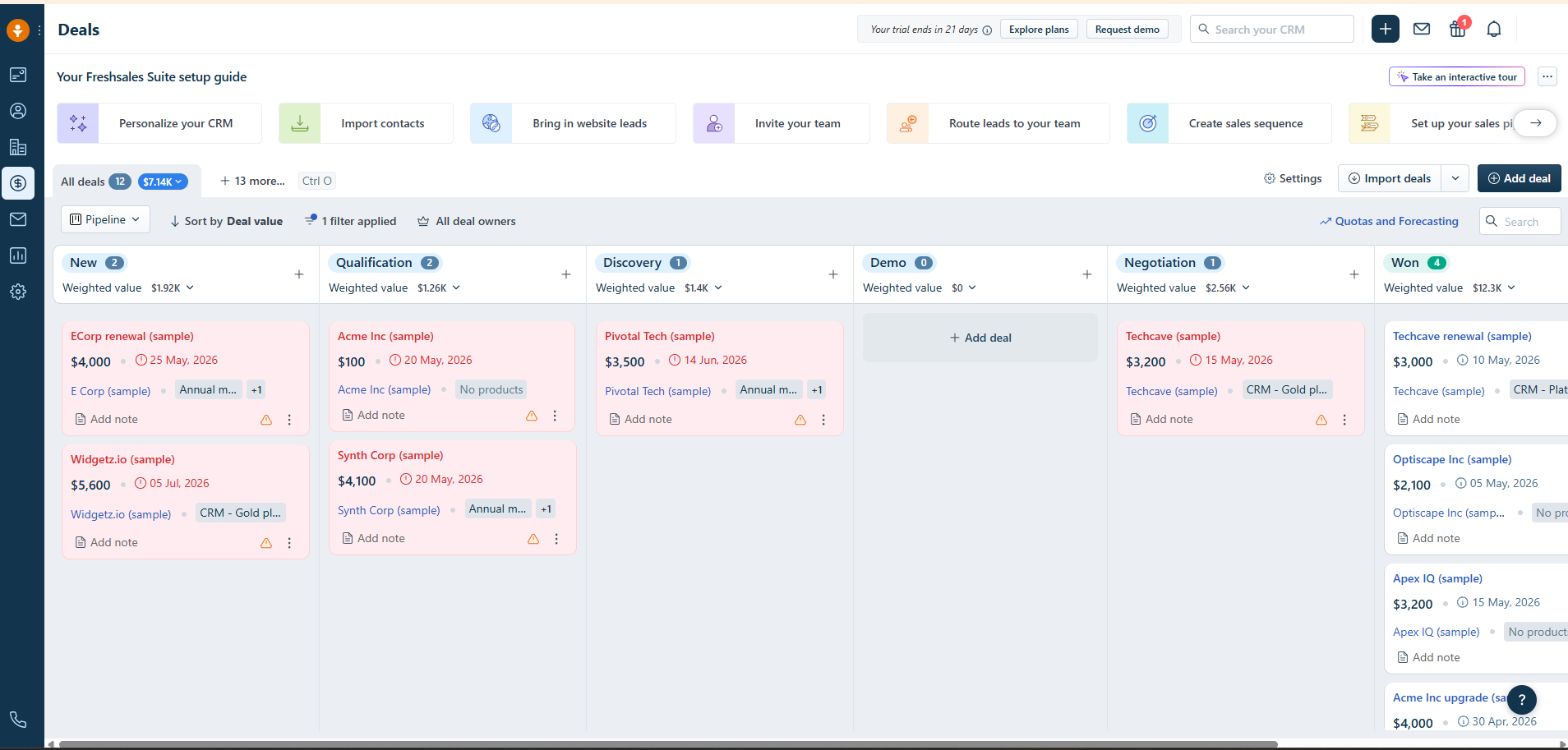Image resolution: width=1568 pixels, height=750 pixels.
Task: Add a deal with plus in Negotiation column
Action: (1354, 274)
